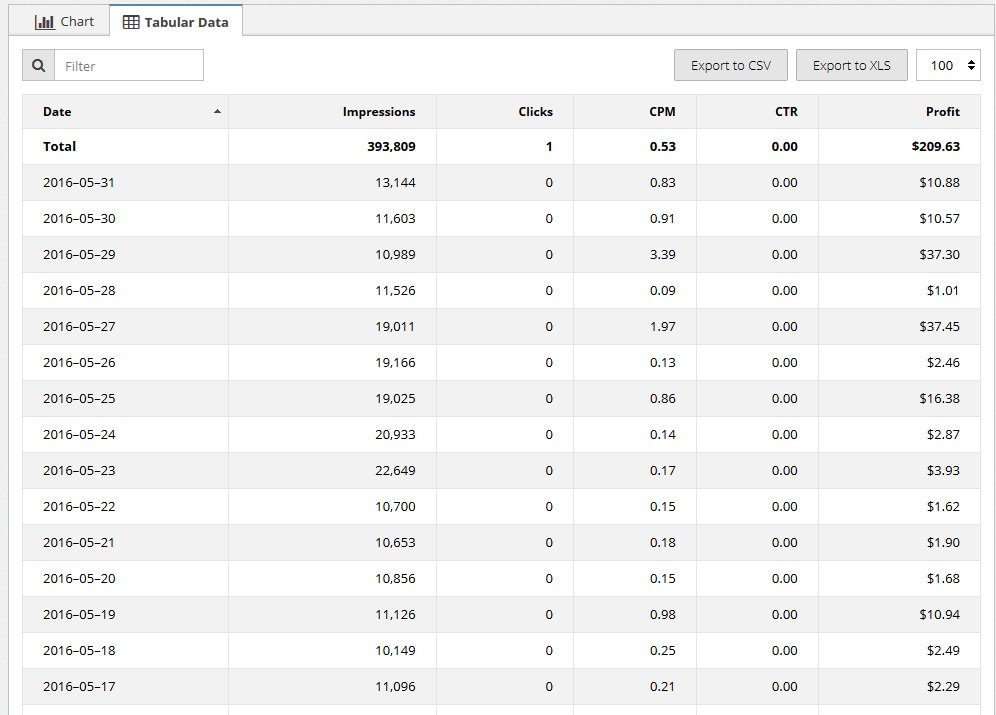Click the date 2016-05-28
Image resolution: width=996 pixels, height=715 pixels.
point(79,291)
